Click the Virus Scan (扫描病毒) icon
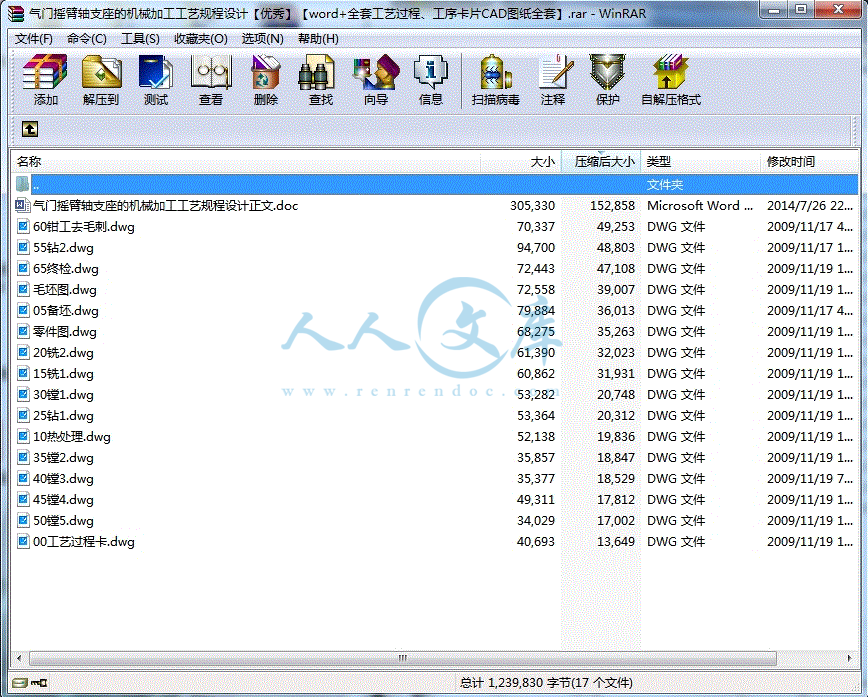This screenshot has height=697, width=868. tap(495, 72)
